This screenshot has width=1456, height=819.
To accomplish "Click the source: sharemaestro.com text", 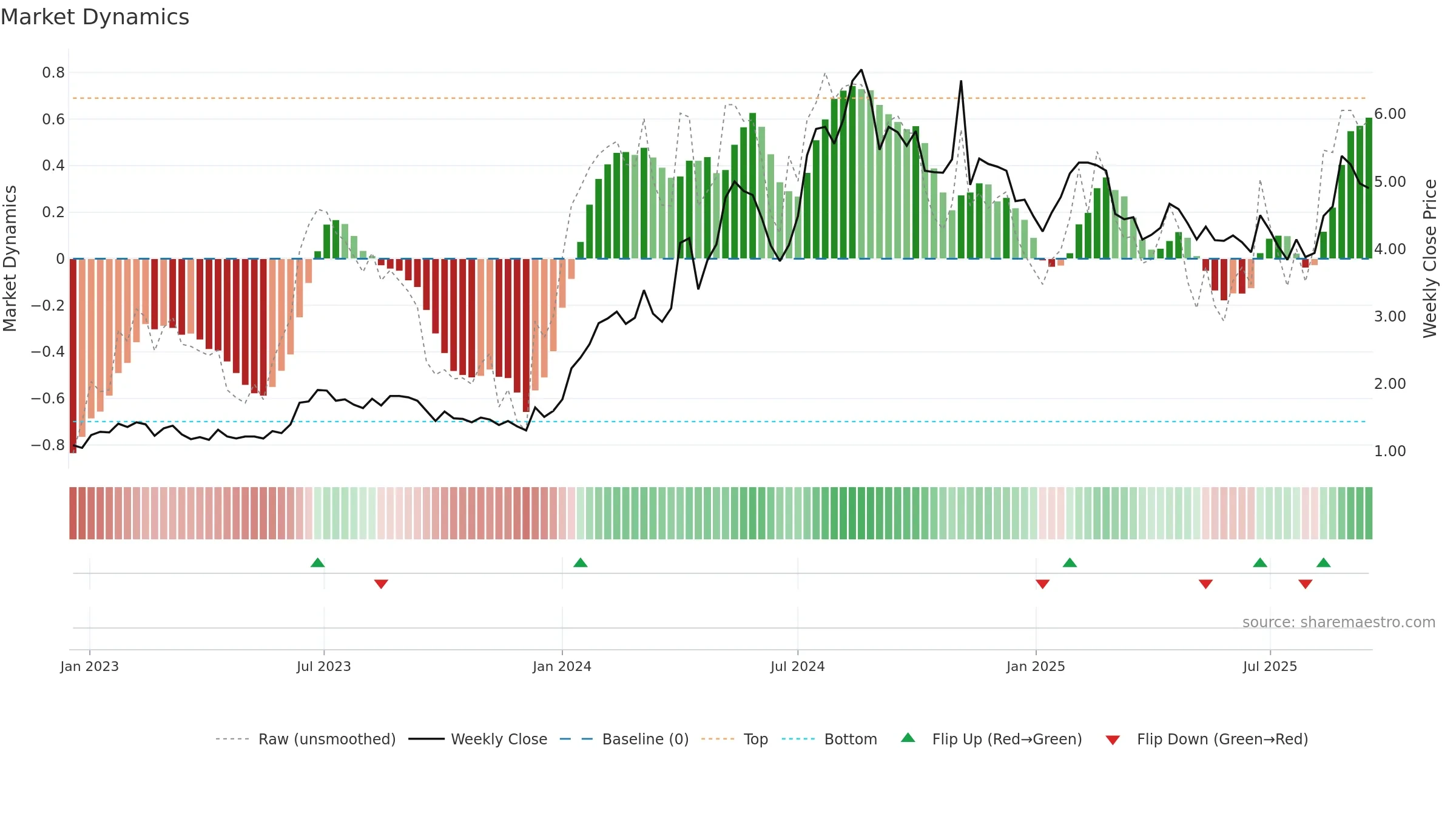I will coord(1339,622).
